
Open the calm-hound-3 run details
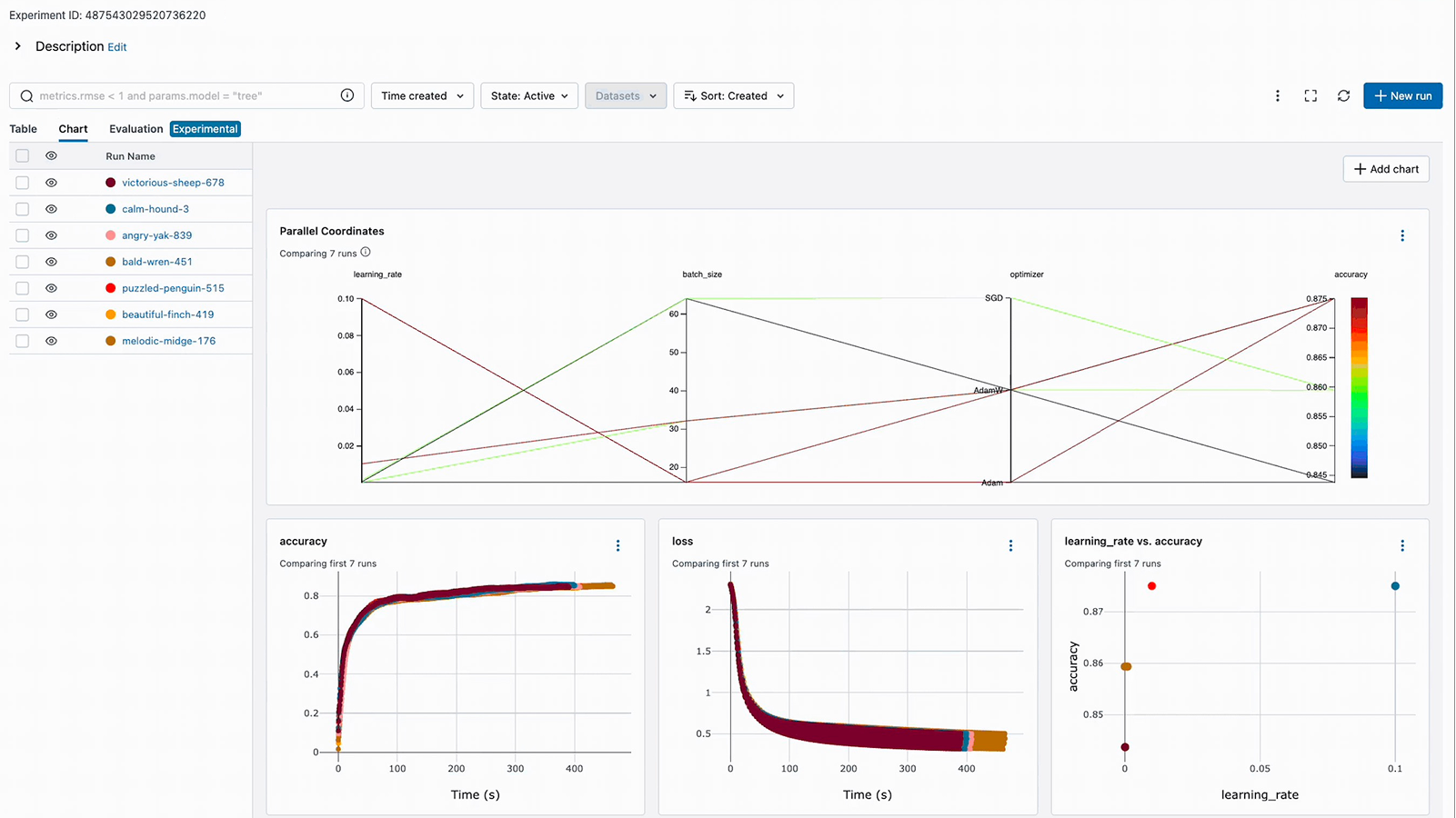pyautogui.click(x=156, y=208)
